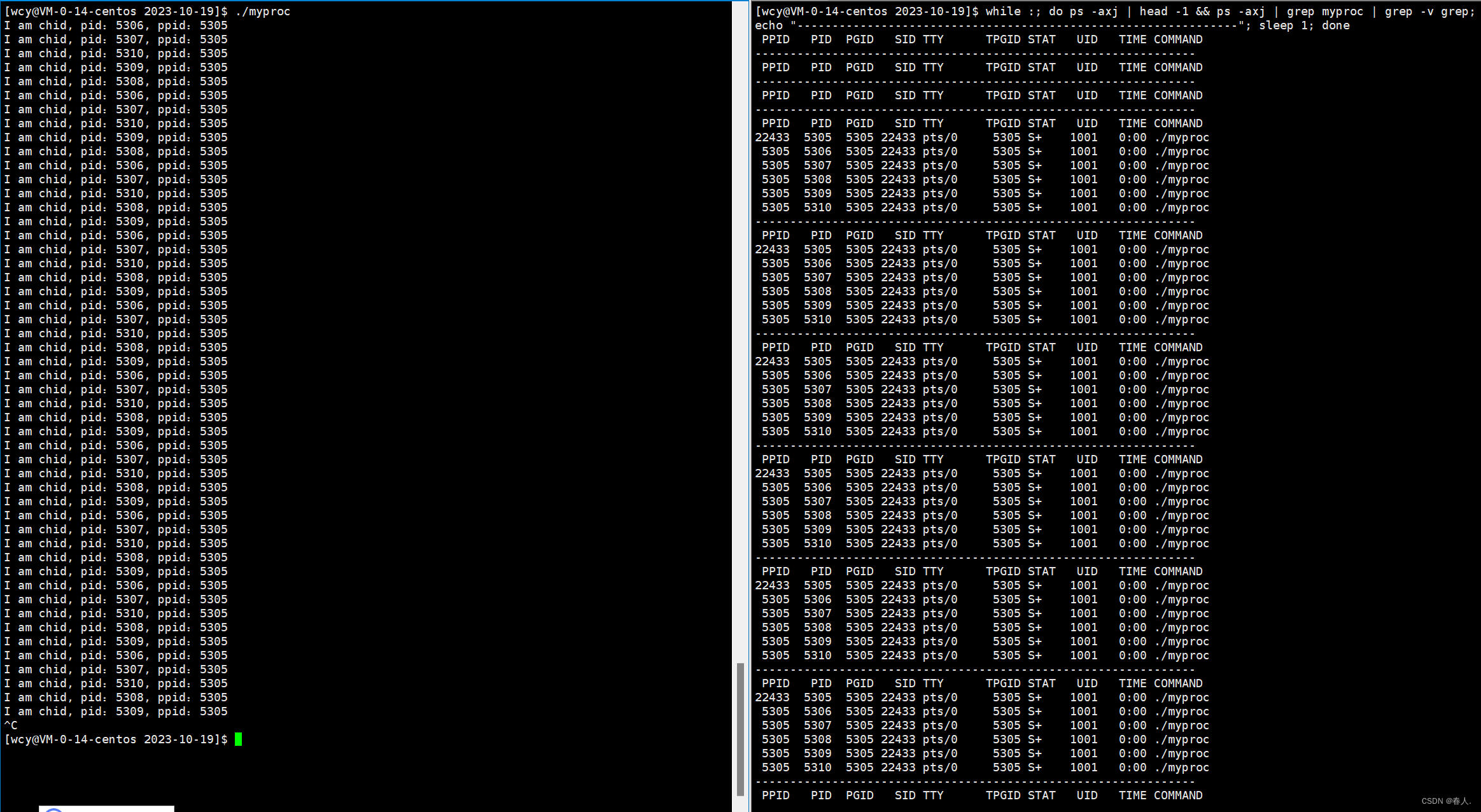The image size is (1481, 812).
Task: Click the word 'echo' in right terminal
Action: [x=768, y=25]
